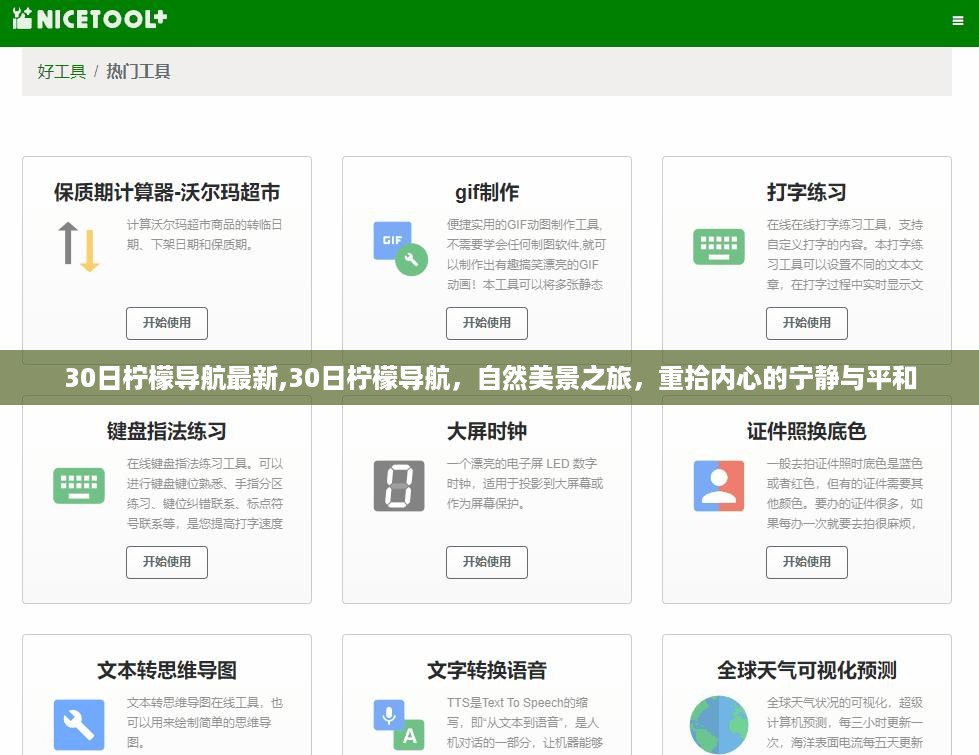Image resolution: width=979 pixels, height=755 pixels.
Task: Click the green keyboard icon for 打字练习
Action: 718,247
